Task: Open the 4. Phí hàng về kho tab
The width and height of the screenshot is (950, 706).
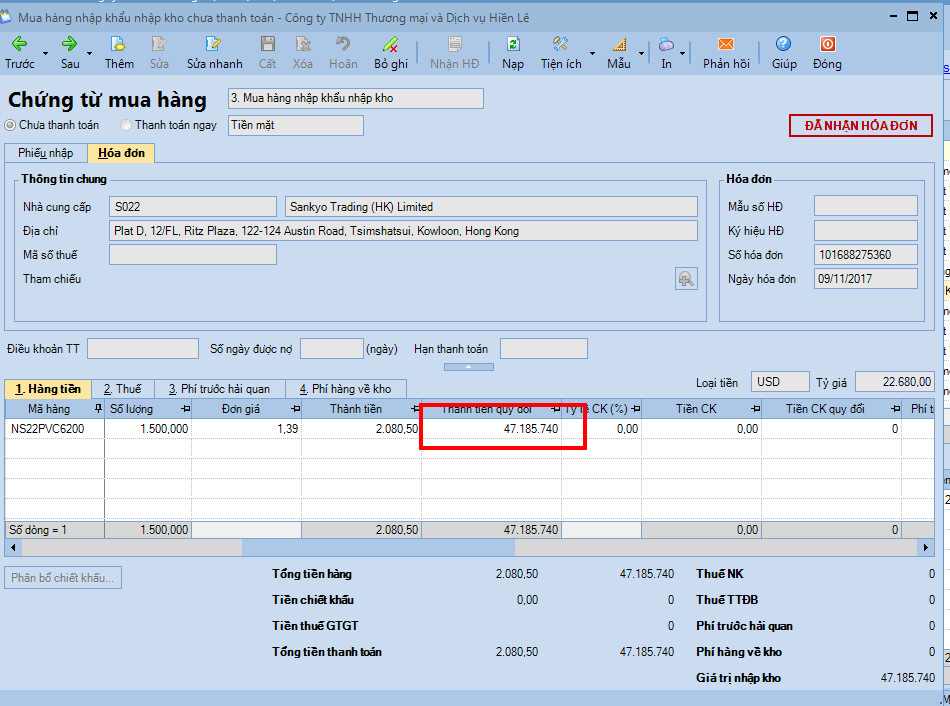Action: (345, 388)
